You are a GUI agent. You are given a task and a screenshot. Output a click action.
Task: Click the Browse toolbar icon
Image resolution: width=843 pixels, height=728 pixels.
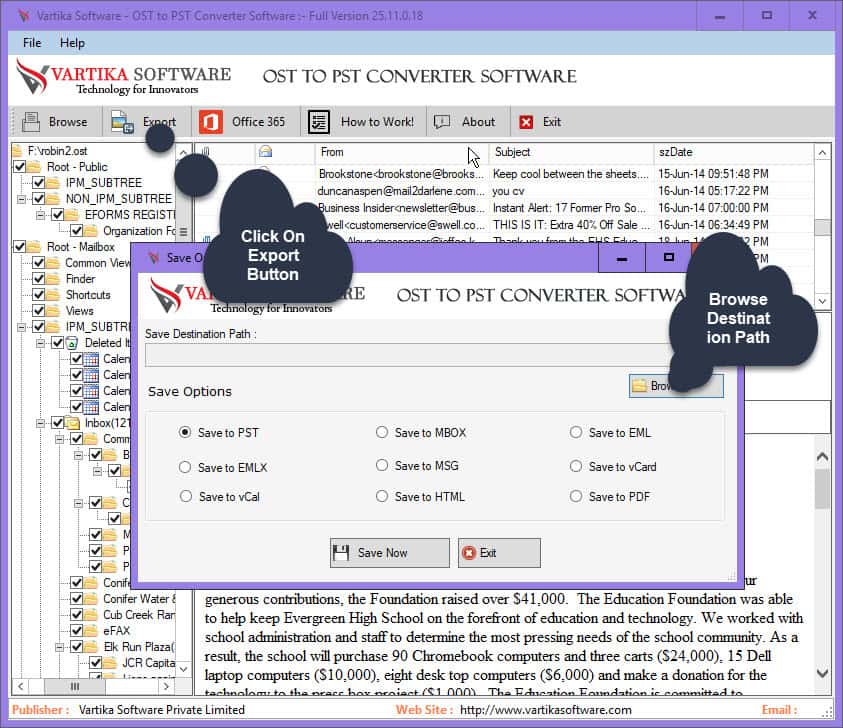coord(31,122)
